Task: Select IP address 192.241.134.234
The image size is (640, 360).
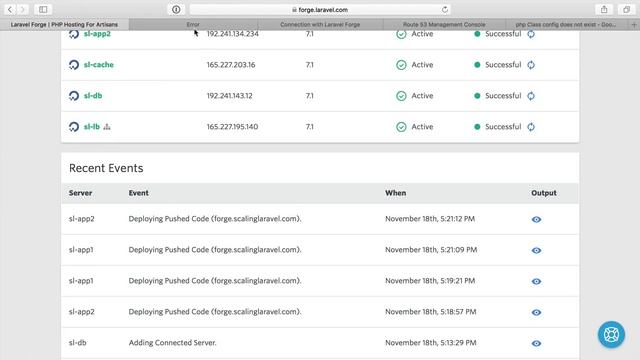Action: point(233,34)
